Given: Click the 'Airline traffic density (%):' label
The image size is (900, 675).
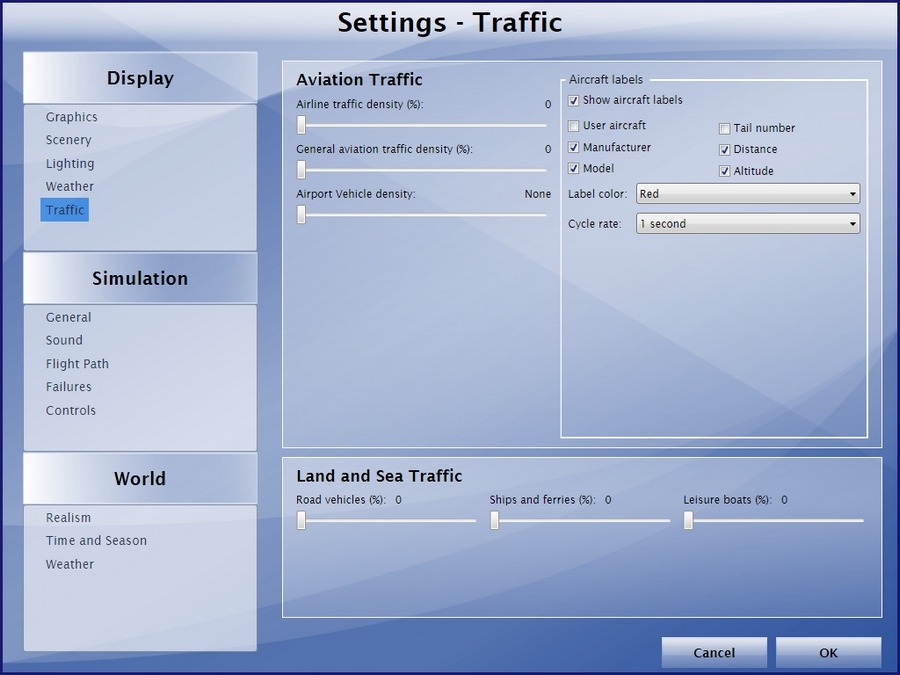Looking at the screenshot, I should pyautogui.click(x=360, y=104).
